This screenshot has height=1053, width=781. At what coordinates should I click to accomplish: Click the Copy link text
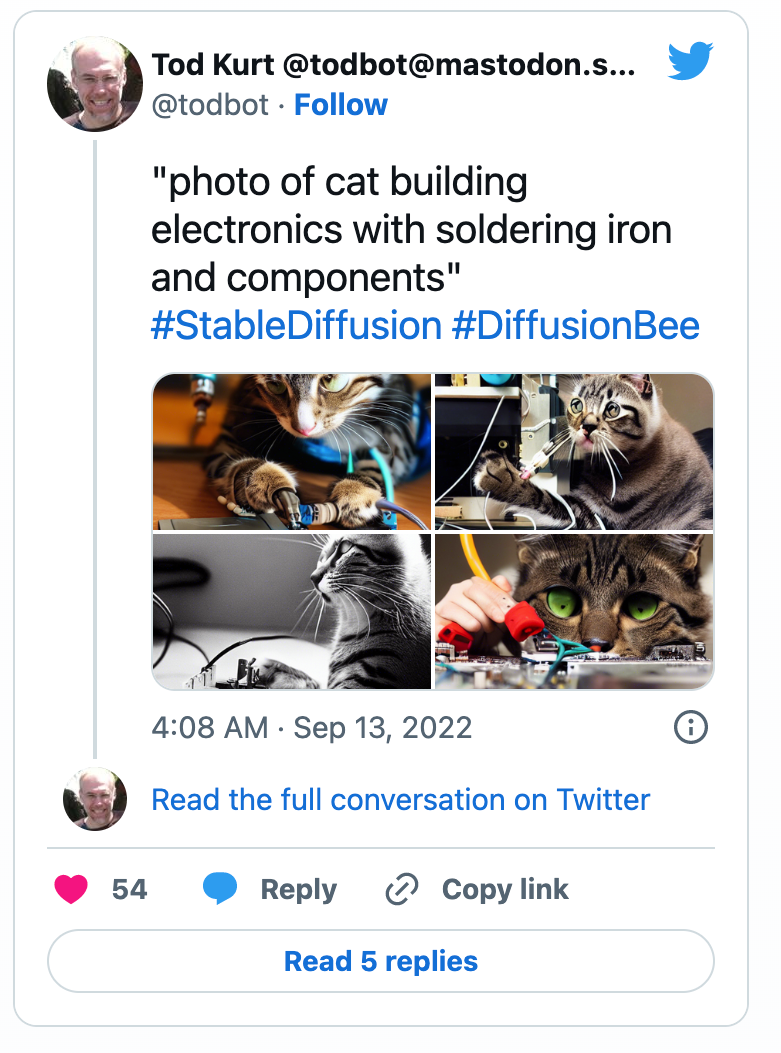coord(505,889)
